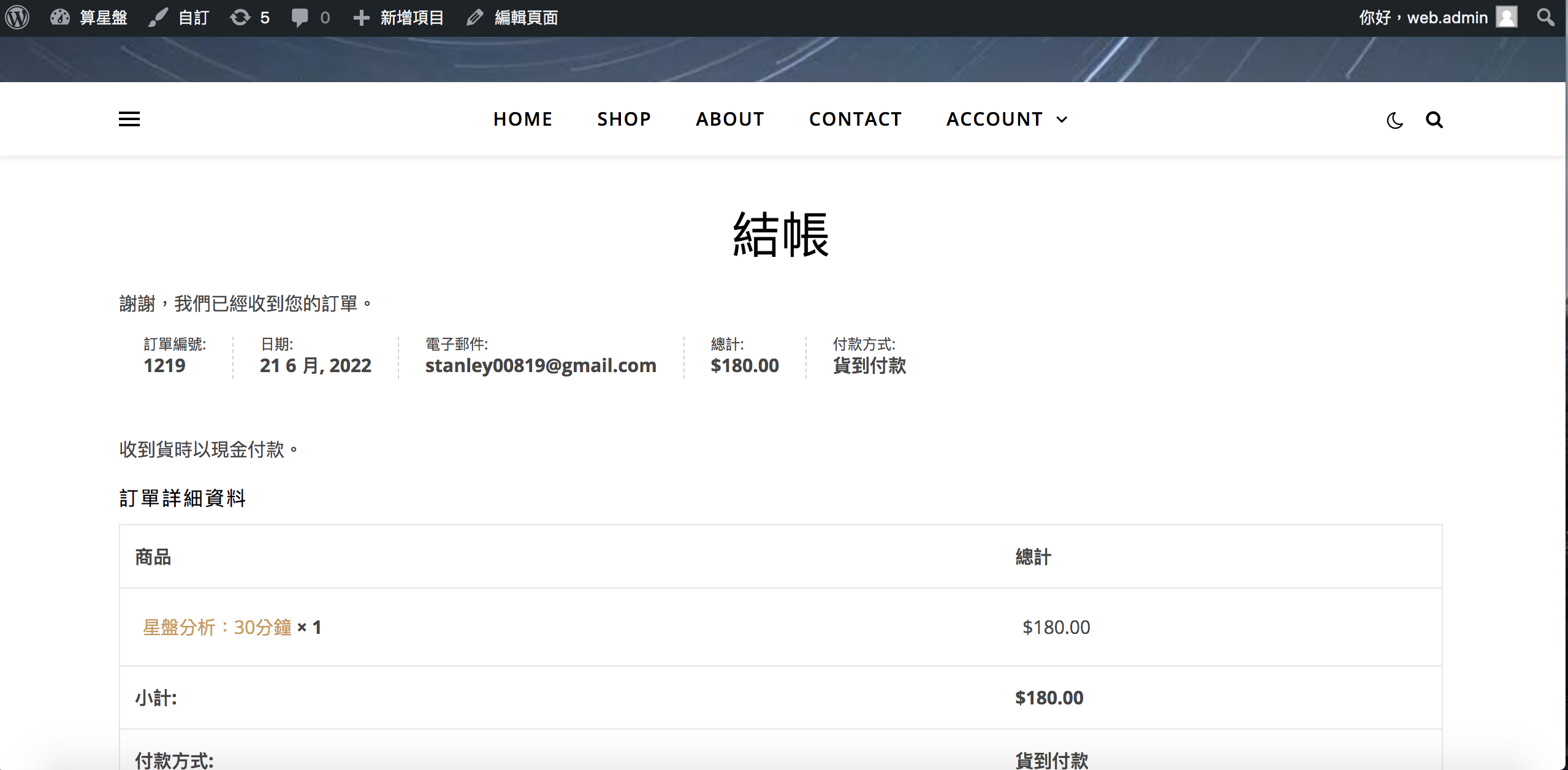Open the 算星盤 site dashboard
This screenshot has width=1568, height=770.
pyautogui.click(x=89, y=17)
